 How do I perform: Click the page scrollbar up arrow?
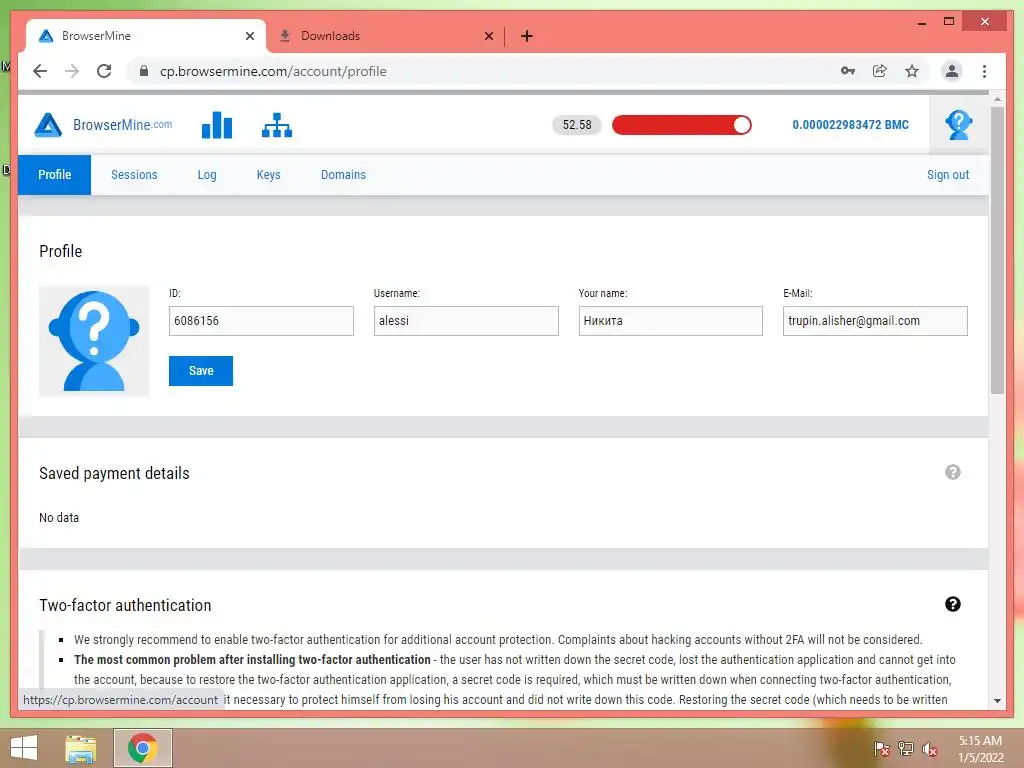click(997, 99)
